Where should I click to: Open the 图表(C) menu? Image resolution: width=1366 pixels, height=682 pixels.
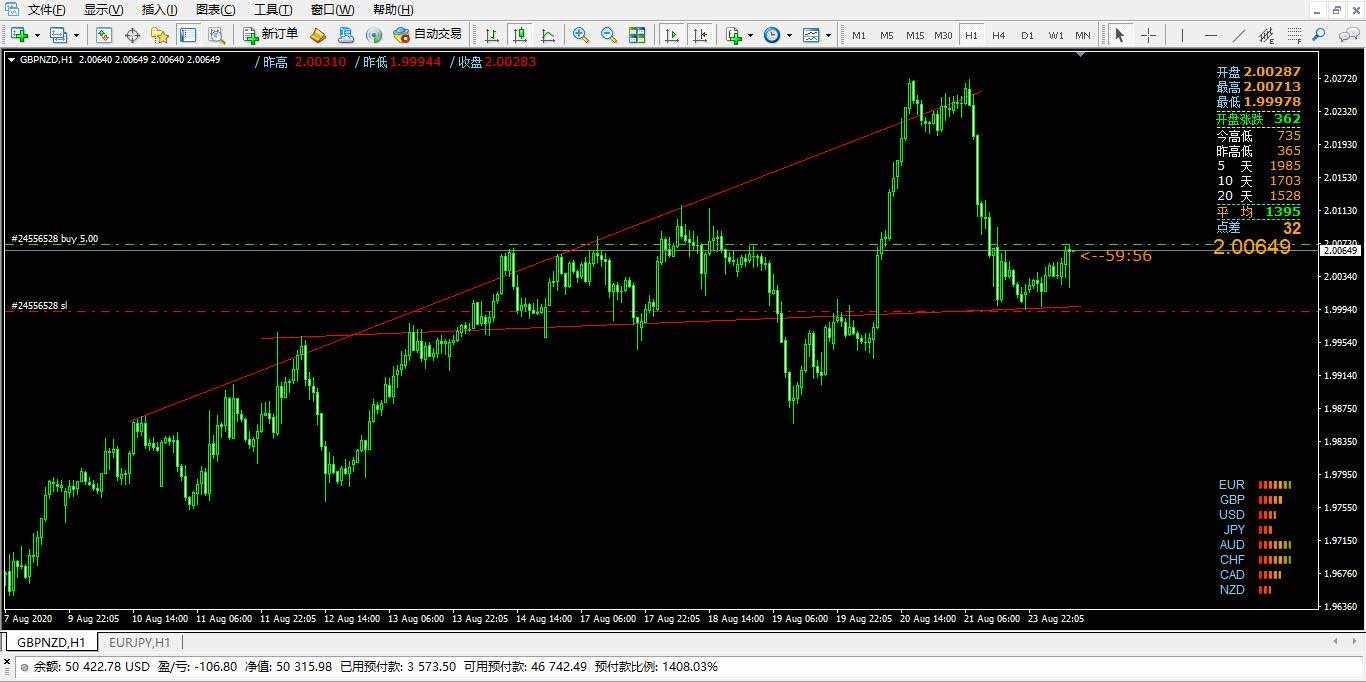pyautogui.click(x=216, y=10)
